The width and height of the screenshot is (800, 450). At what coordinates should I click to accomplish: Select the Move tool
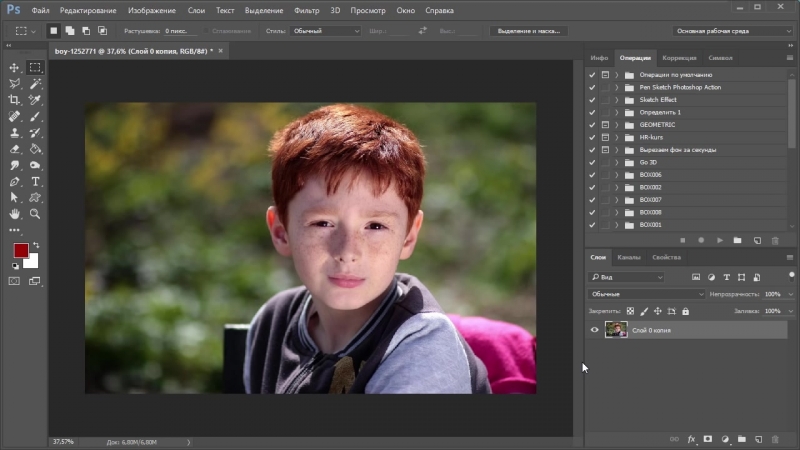pyautogui.click(x=14, y=67)
